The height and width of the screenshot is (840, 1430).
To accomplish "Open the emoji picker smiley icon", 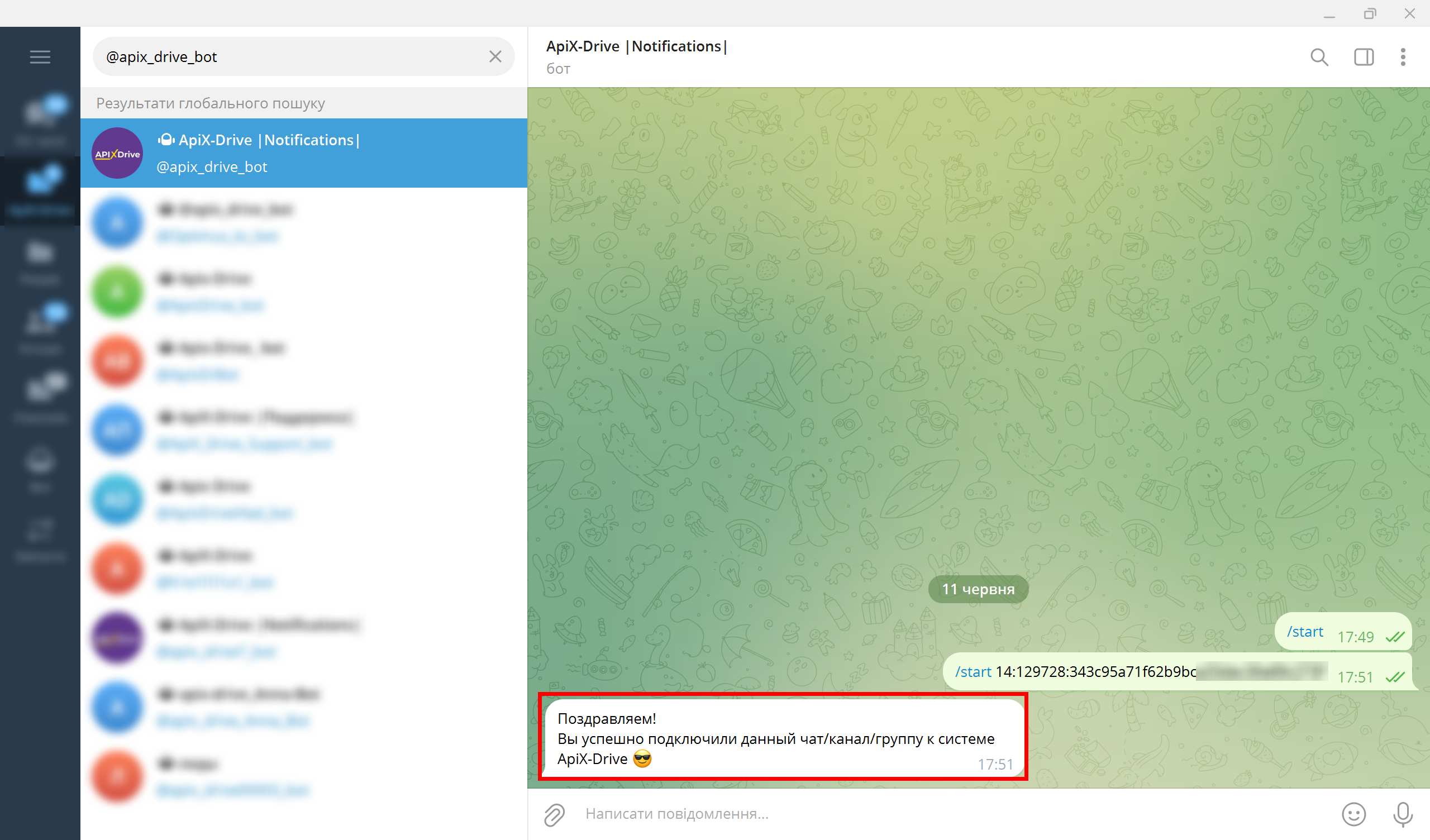I will (1353, 814).
